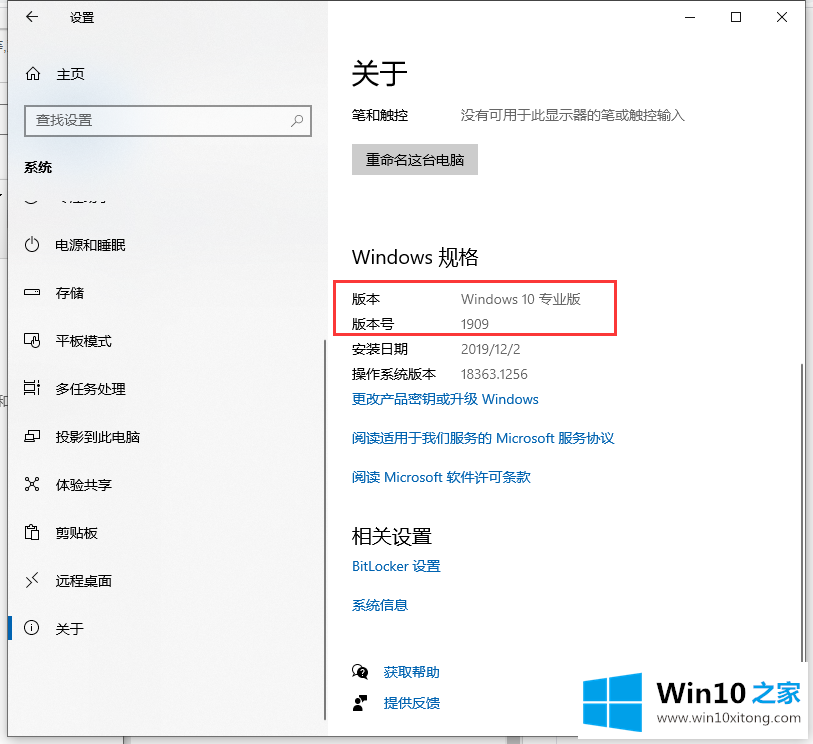Click the About info icon
Viewport: 813px width, 744px height.
(32, 628)
